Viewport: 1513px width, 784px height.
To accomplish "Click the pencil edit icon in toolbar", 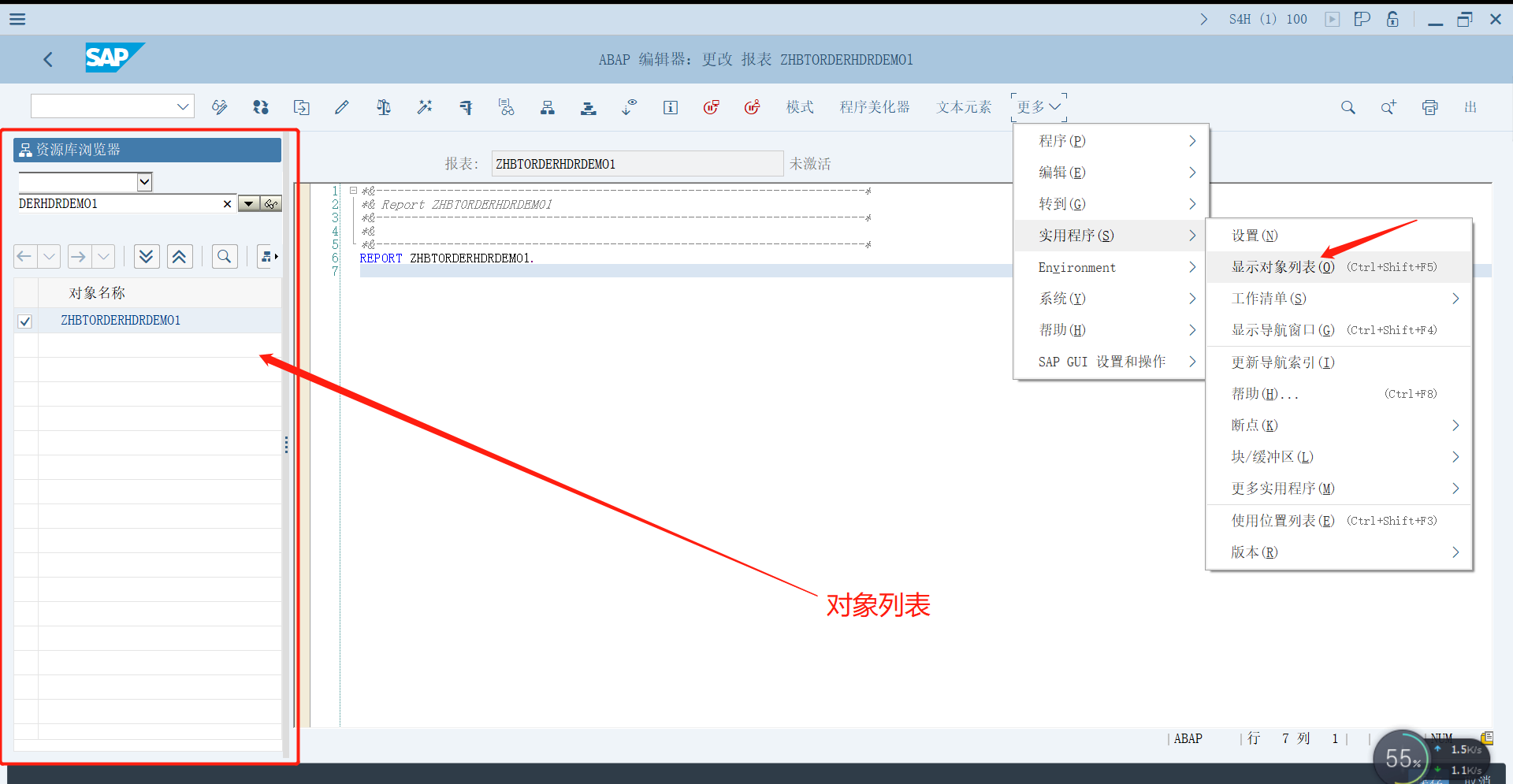I will tap(342, 107).
